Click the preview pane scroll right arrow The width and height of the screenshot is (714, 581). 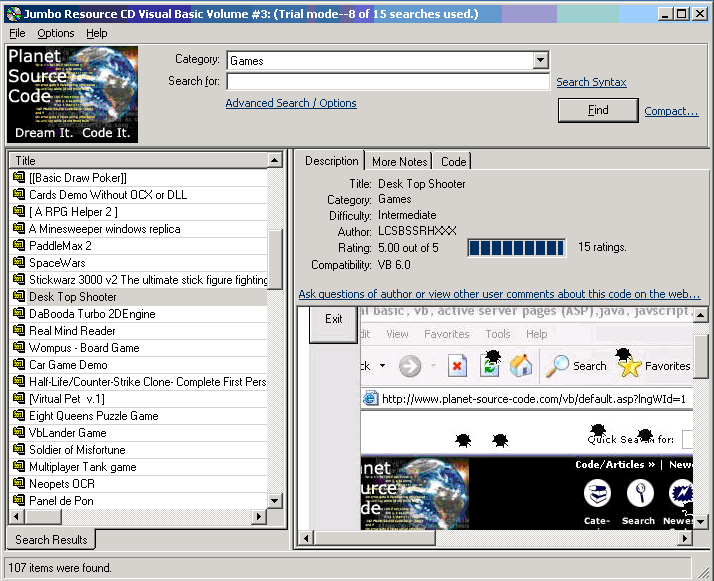[x=684, y=538]
